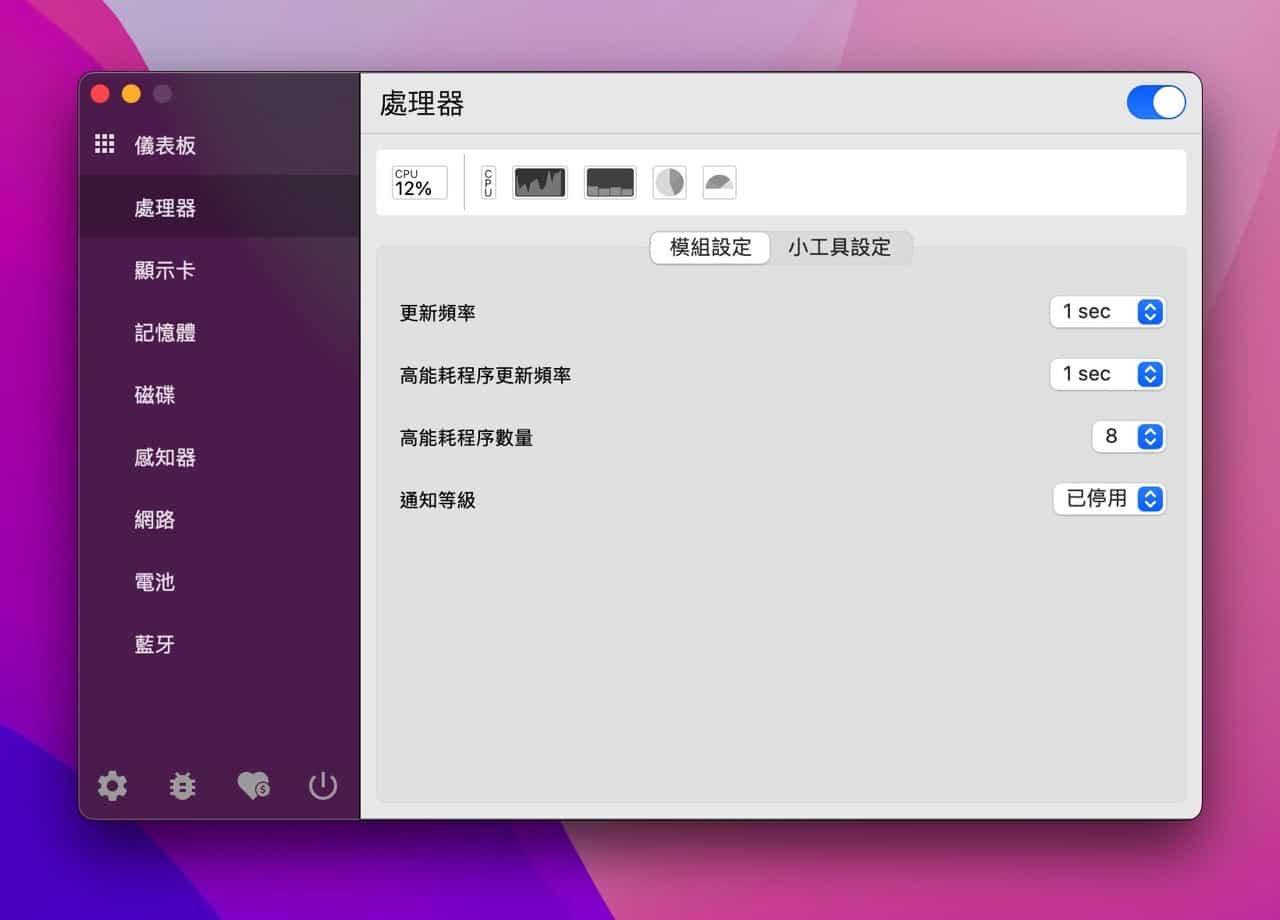Toggle the 處理器 module switch off
The height and width of the screenshot is (920, 1280).
click(1156, 102)
